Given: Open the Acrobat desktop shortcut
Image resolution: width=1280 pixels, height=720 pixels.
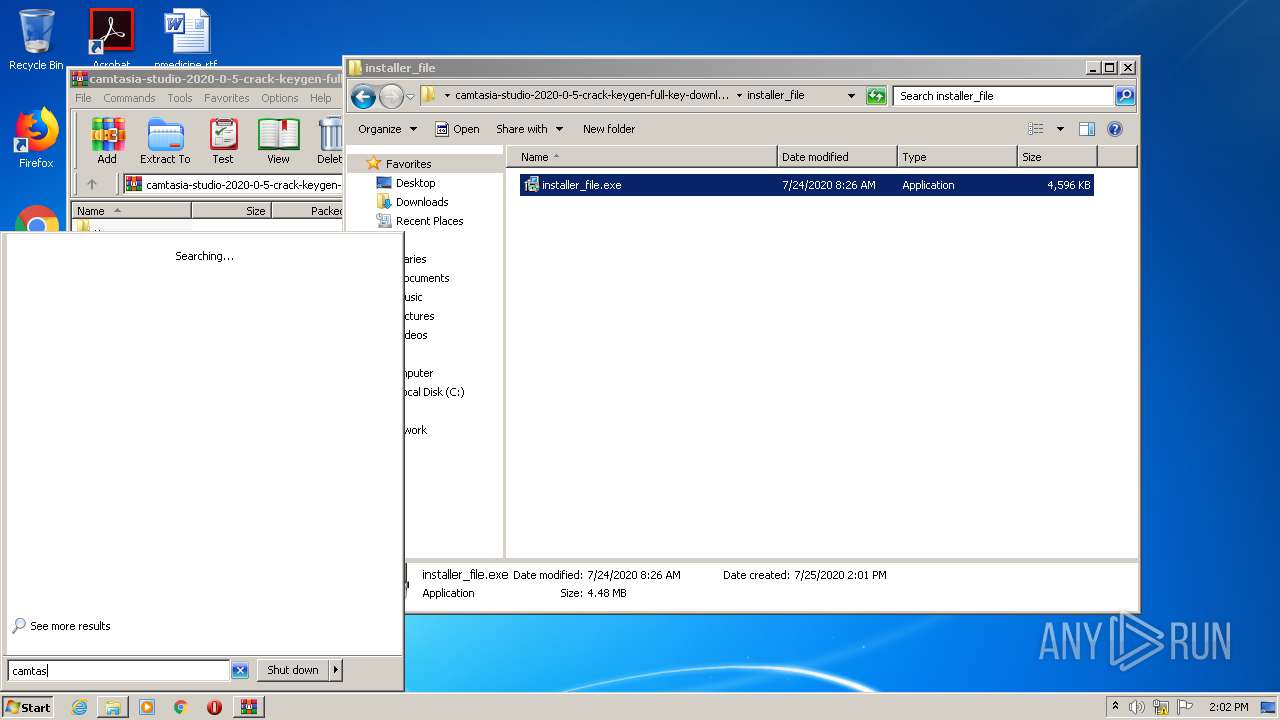Looking at the screenshot, I should [111, 38].
